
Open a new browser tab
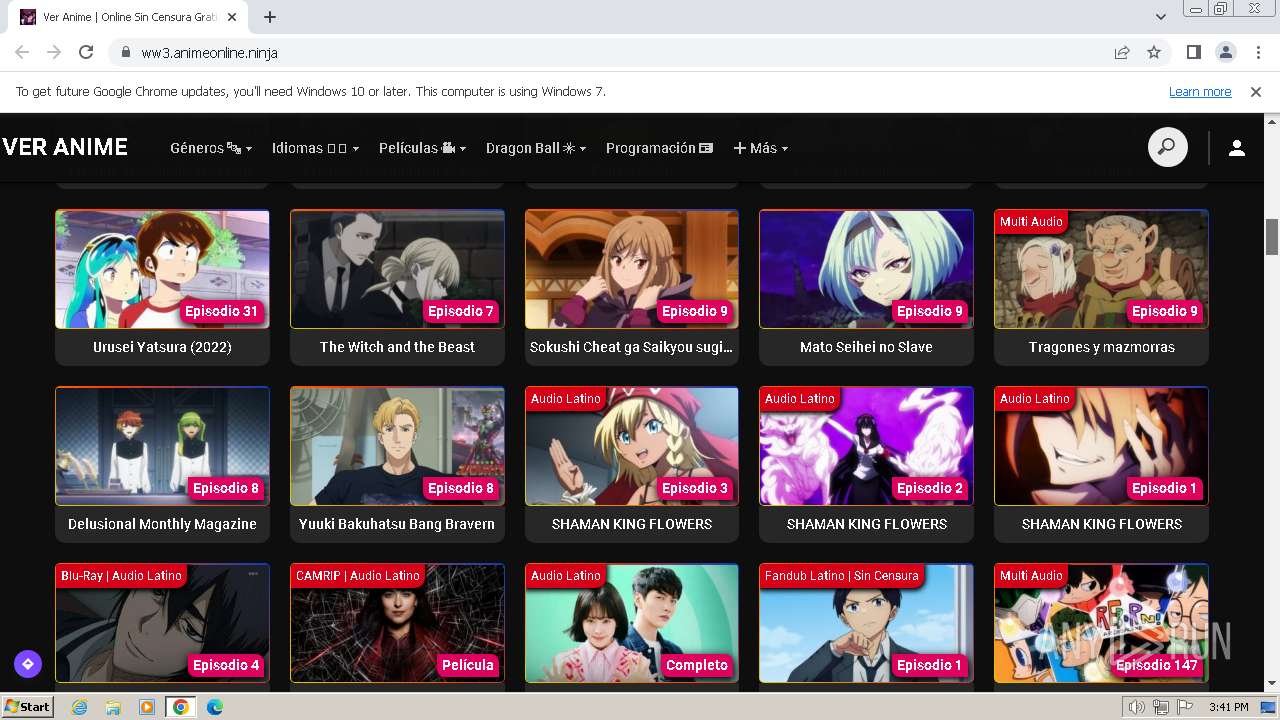click(270, 17)
